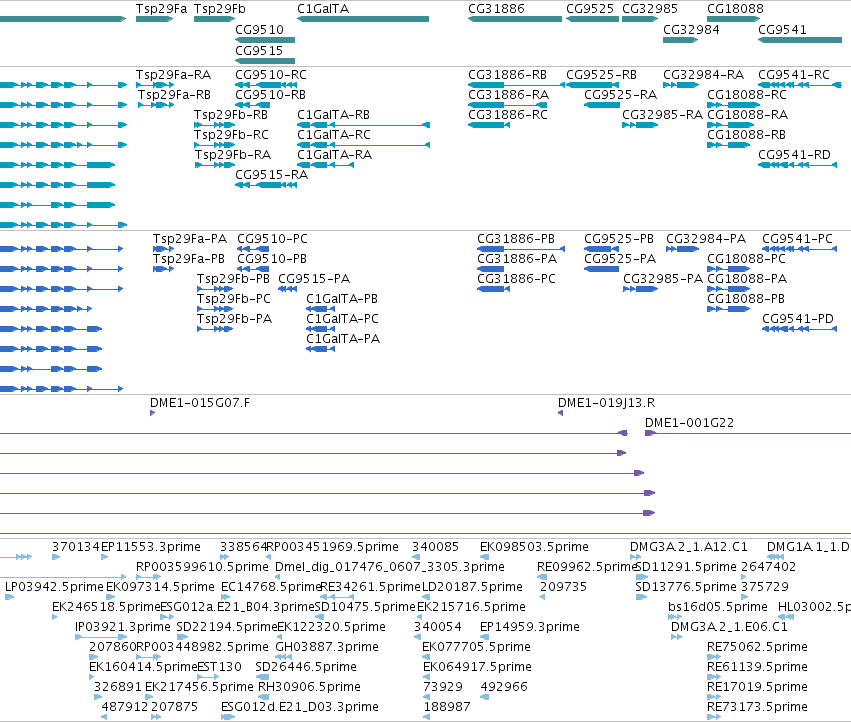Viewport: 851px width, 722px height.
Task: Select the CG9541 gene bar
Action: pos(800,40)
